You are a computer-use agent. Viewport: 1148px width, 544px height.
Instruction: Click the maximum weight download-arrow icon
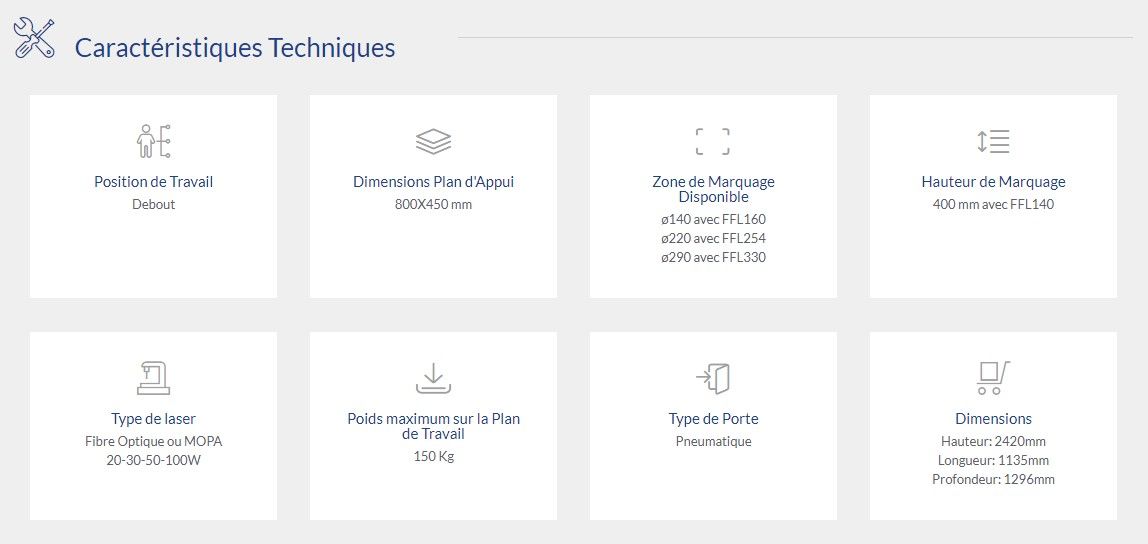coord(433,378)
